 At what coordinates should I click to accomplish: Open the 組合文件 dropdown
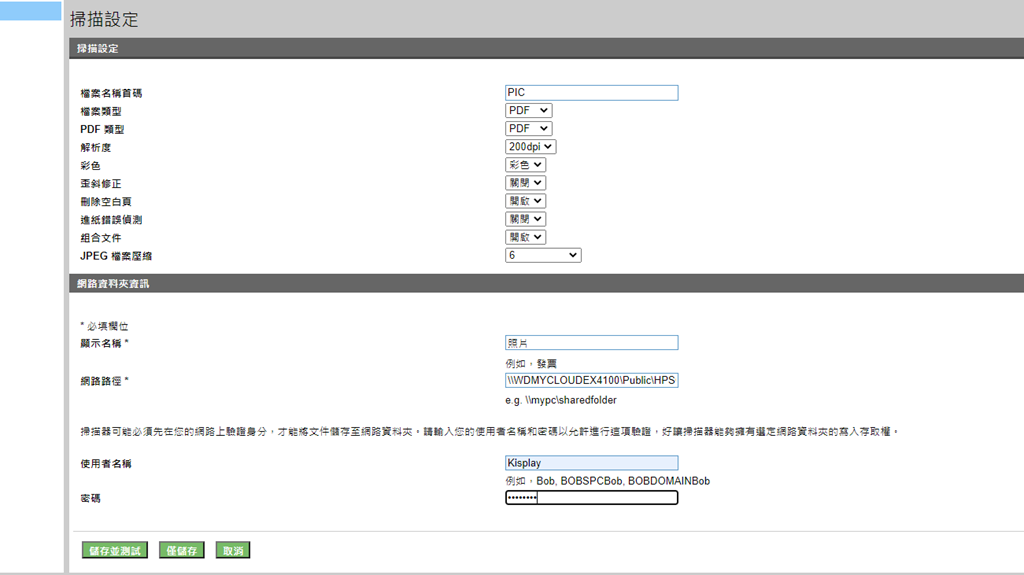[x=525, y=237]
